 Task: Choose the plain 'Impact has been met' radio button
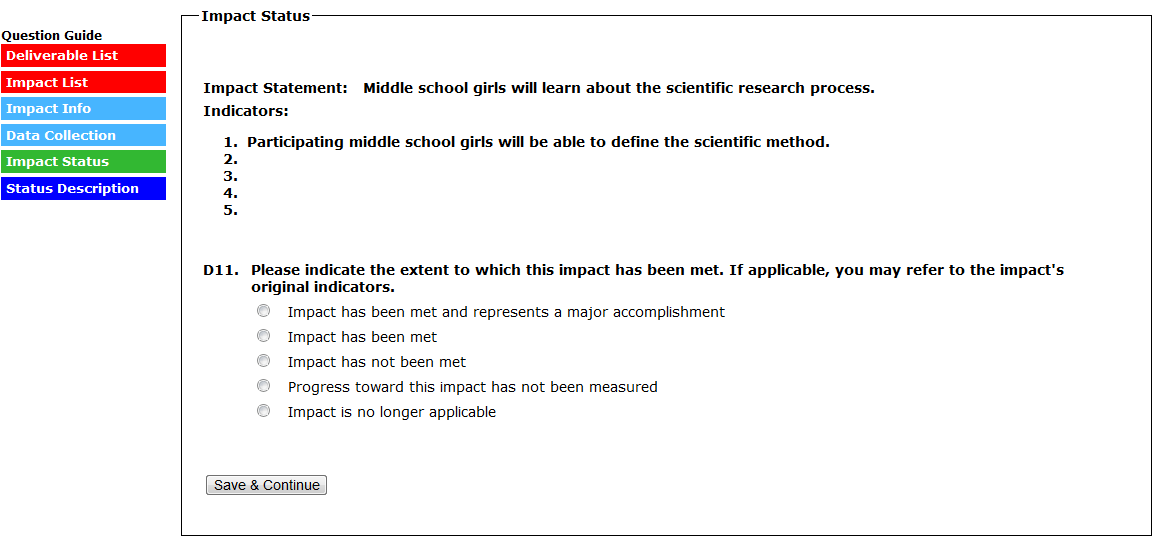pyautogui.click(x=264, y=336)
